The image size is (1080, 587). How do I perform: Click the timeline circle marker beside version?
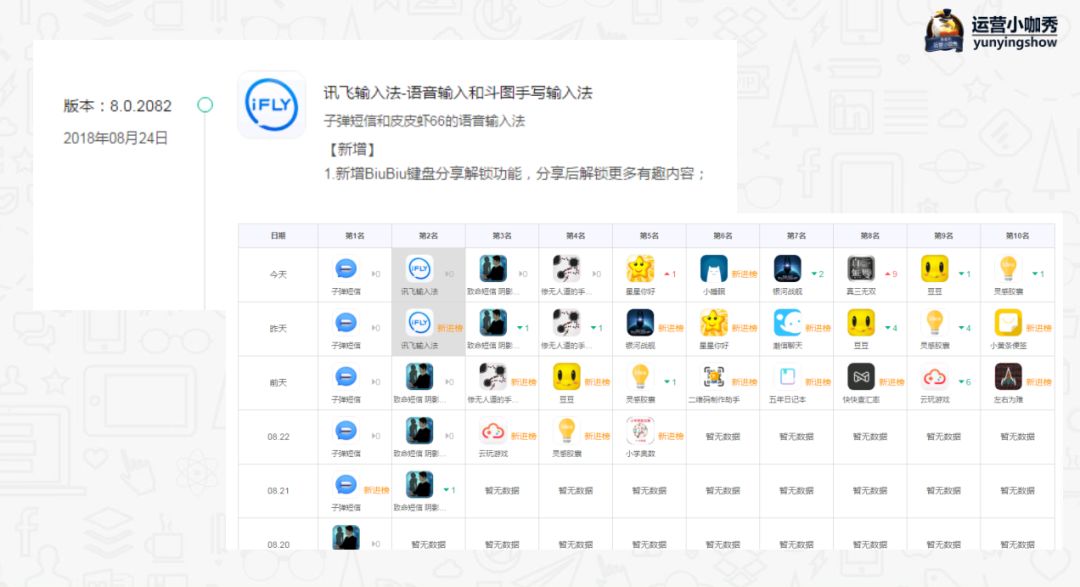pyautogui.click(x=205, y=105)
